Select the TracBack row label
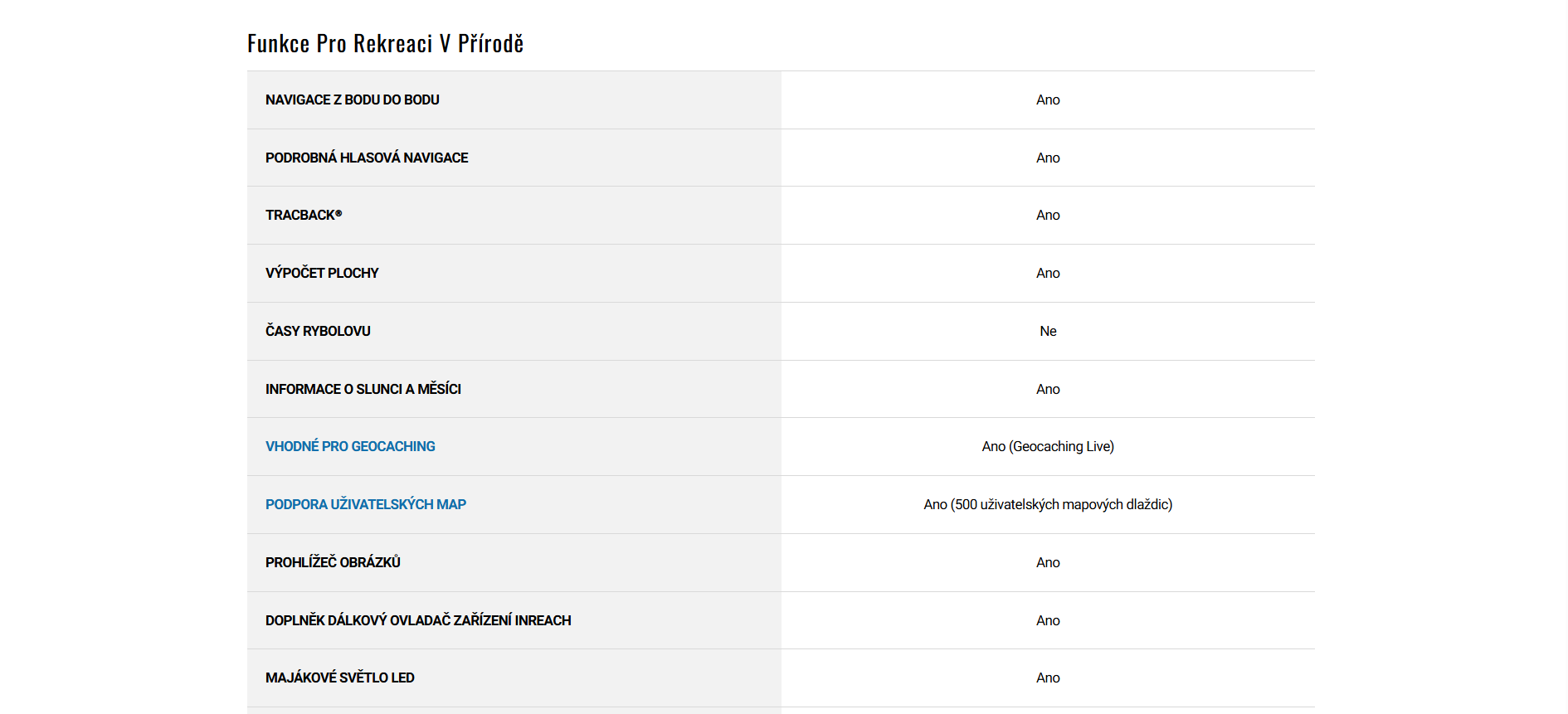 [303, 216]
